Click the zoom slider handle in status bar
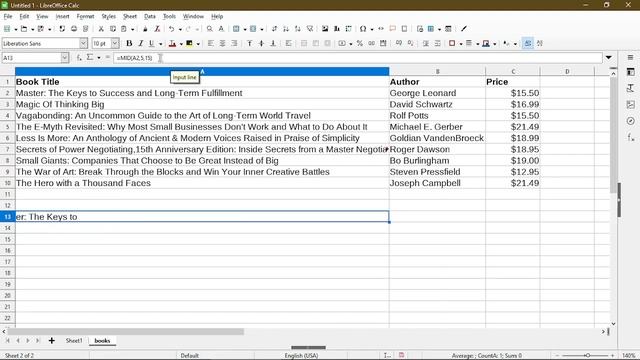Screen dimensions: 640x360 click(x=588, y=356)
